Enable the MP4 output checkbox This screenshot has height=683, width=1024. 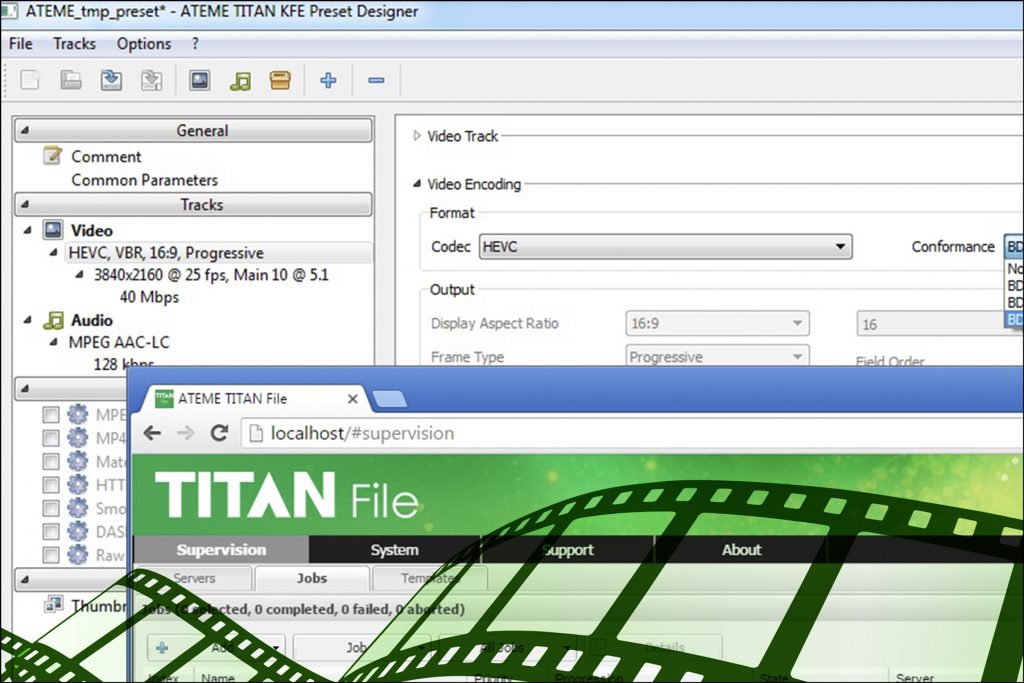click(x=50, y=438)
